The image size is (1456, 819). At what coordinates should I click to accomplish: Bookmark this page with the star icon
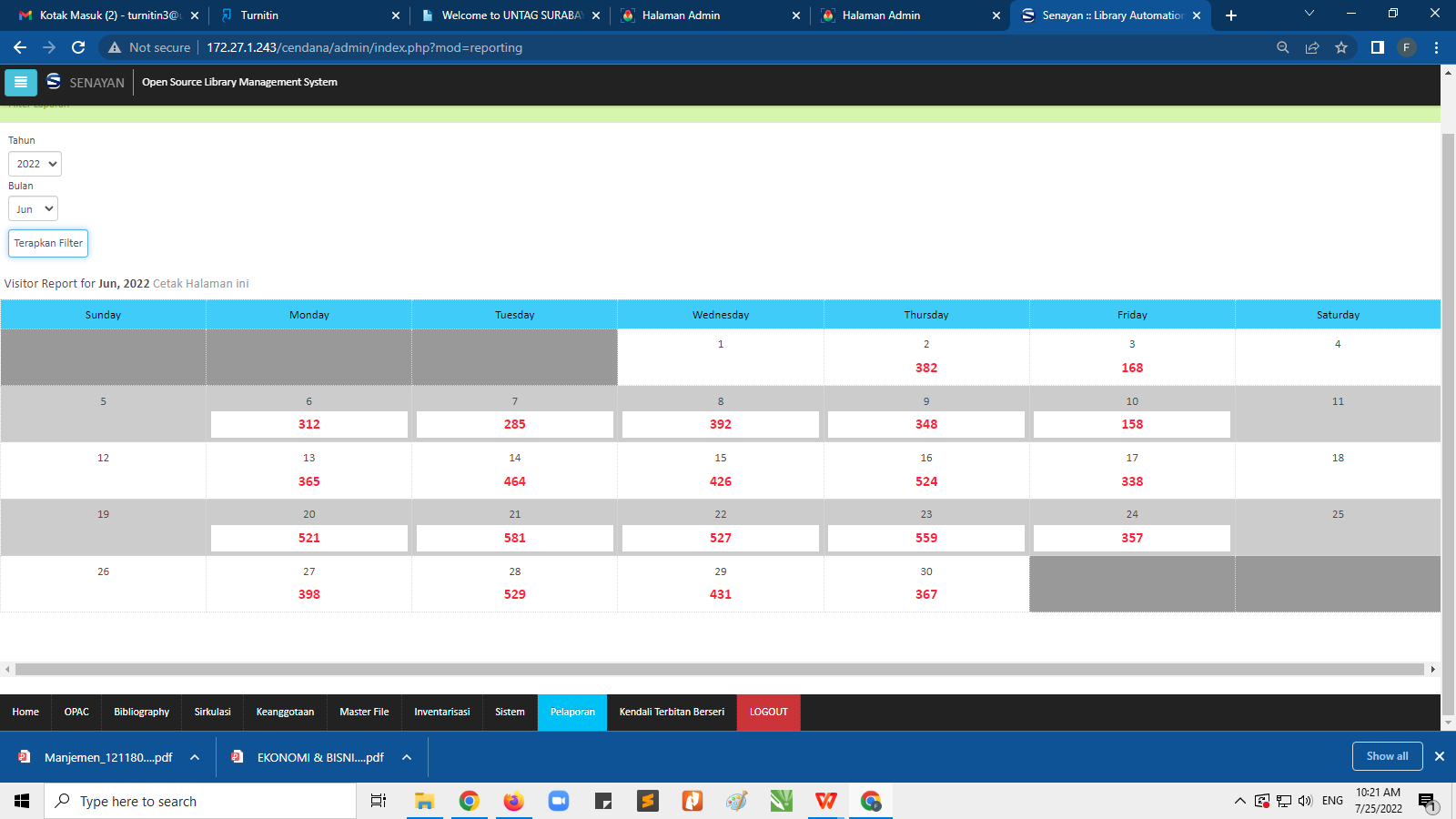1341,47
